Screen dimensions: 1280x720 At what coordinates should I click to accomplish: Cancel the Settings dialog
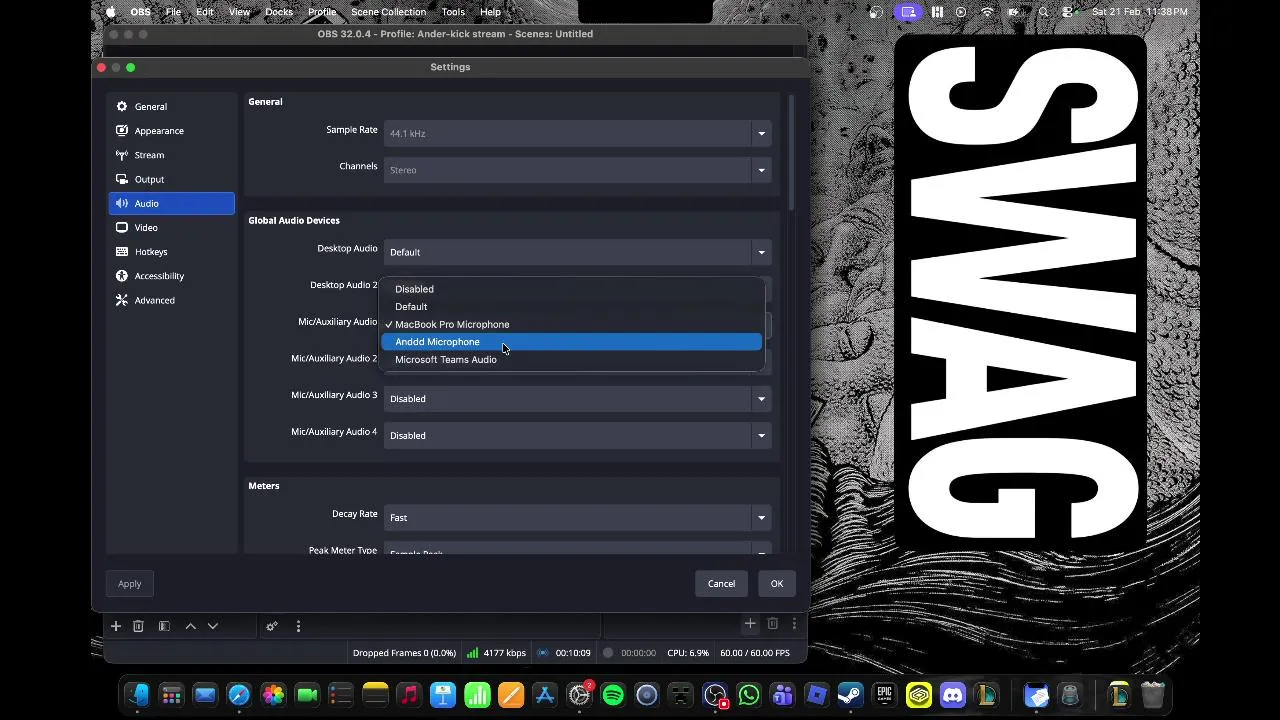721,584
